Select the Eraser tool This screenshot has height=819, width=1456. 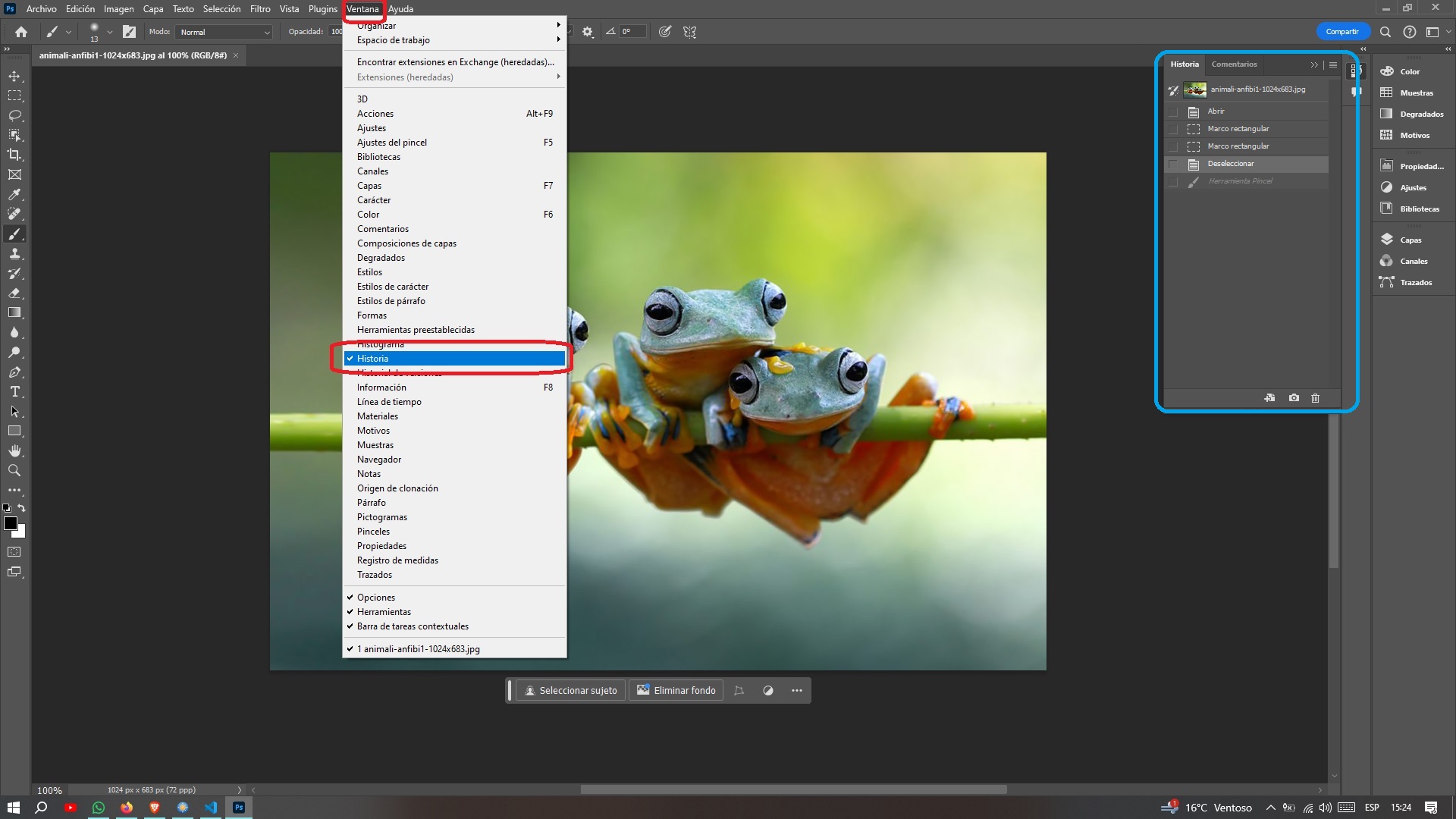[14, 293]
